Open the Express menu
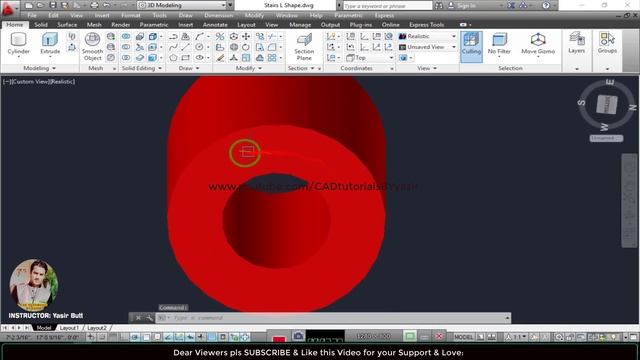 (384, 15)
